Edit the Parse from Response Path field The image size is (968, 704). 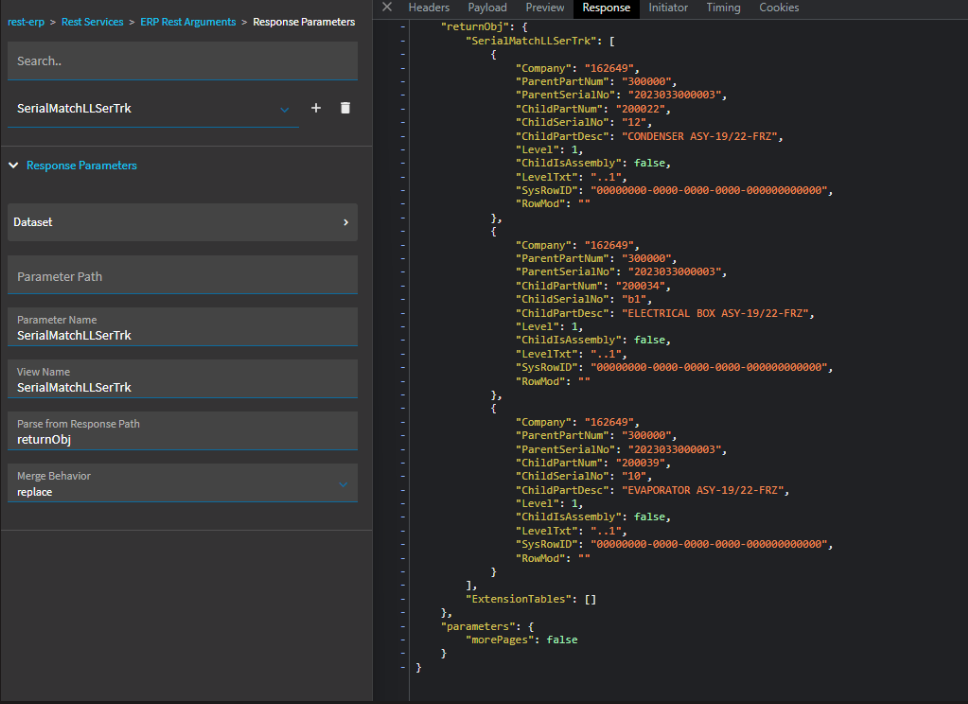click(182, 433)
